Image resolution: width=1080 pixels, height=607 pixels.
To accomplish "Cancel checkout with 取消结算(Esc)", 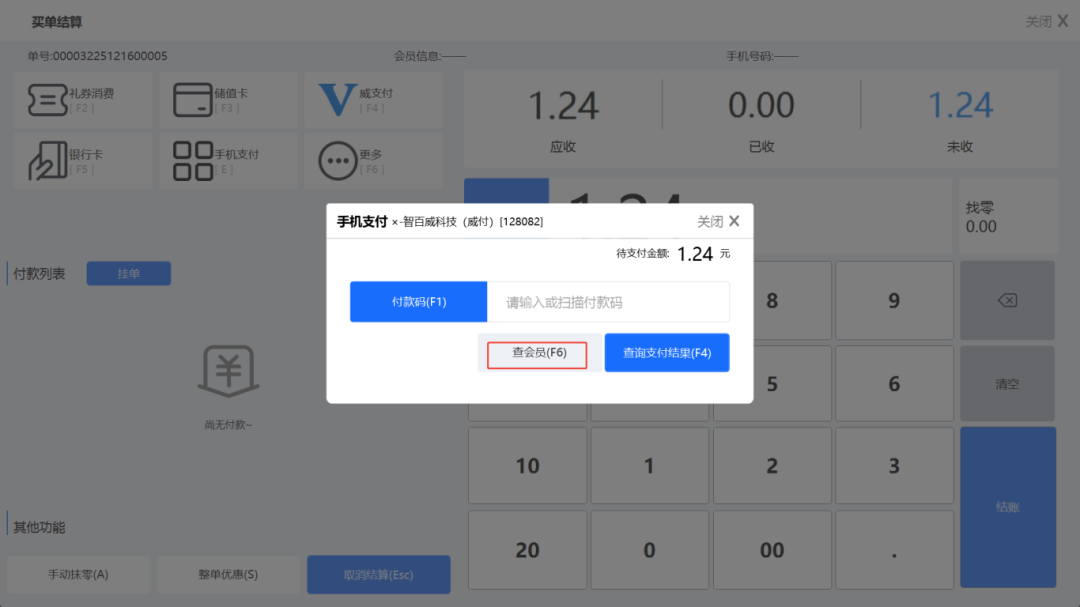I will [378, 575].
